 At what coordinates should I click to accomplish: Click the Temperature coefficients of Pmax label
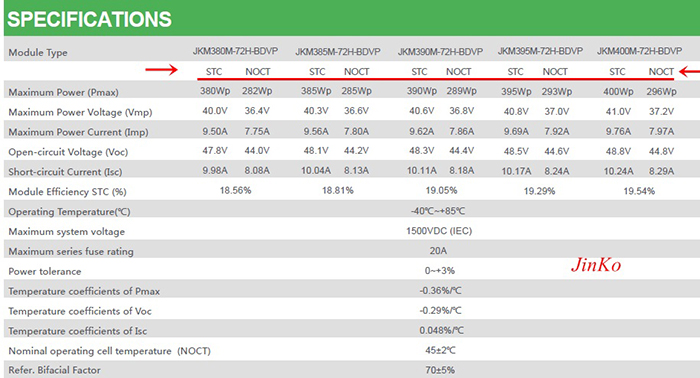pos(84,291)
